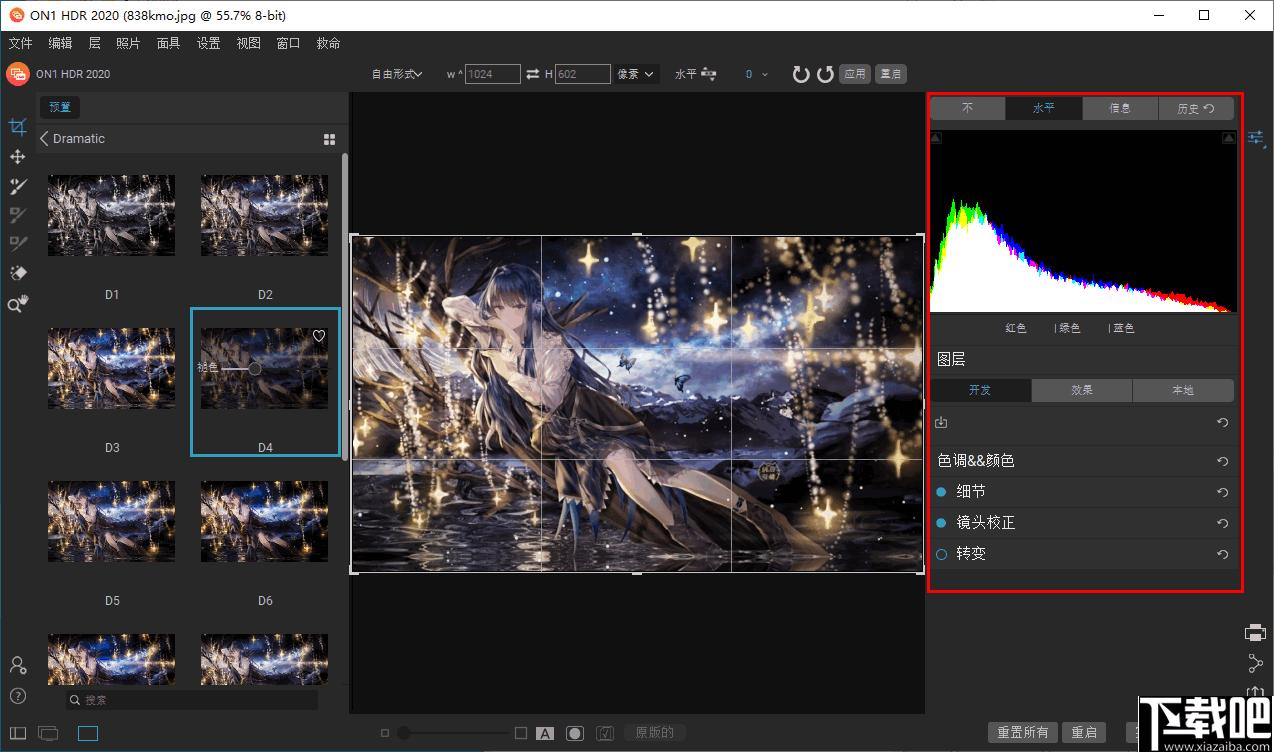Open the help question mark icon
This screenshot has height=752, width=1274.
point(17,696)
